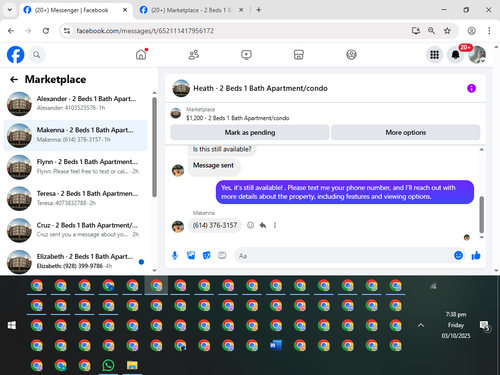Reload the current page
The width and height of the screenshot is (500, 375).
46,31
